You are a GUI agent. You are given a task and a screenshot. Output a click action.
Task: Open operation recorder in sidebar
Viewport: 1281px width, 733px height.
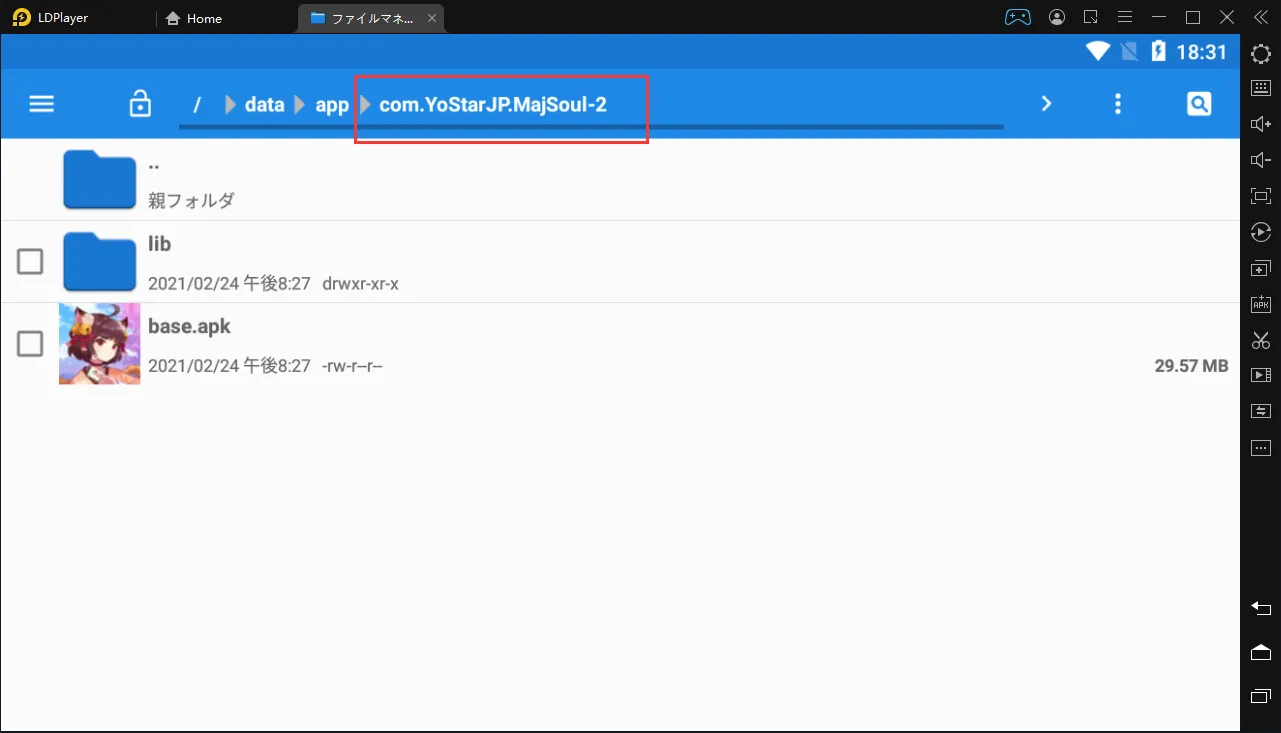[x=1261, y=232]
